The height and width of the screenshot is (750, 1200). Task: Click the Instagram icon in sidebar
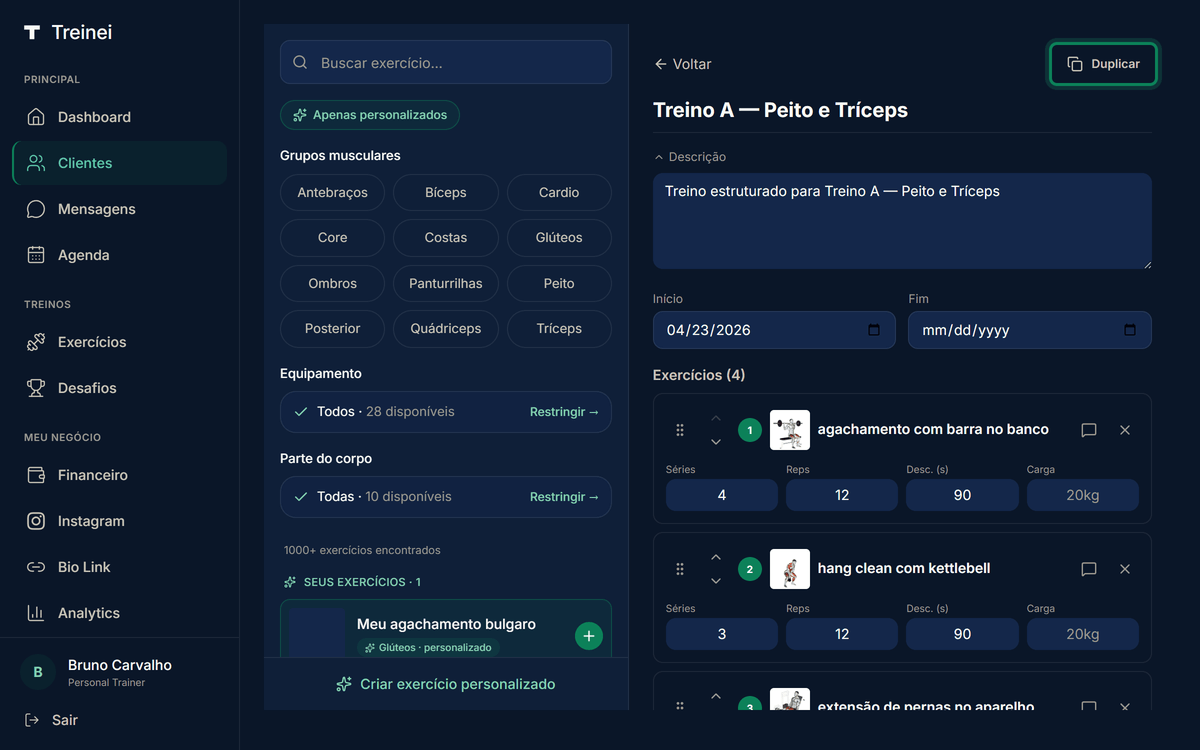click(36, 521)
